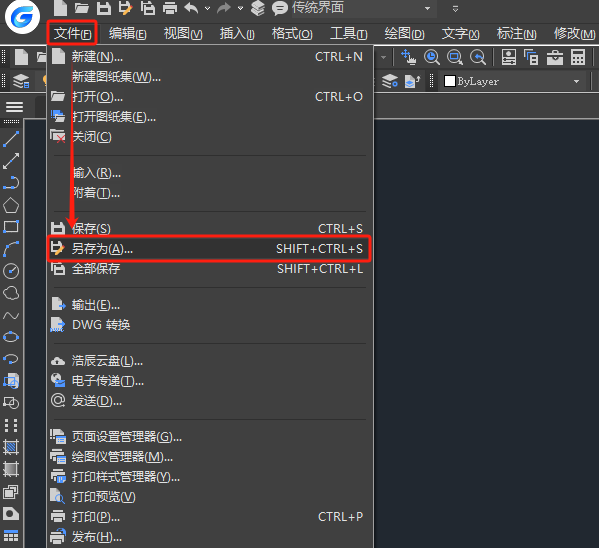Select the Spline curve tool
The width and height of the screenshot is (599, 548).
[x=11, y=316]
